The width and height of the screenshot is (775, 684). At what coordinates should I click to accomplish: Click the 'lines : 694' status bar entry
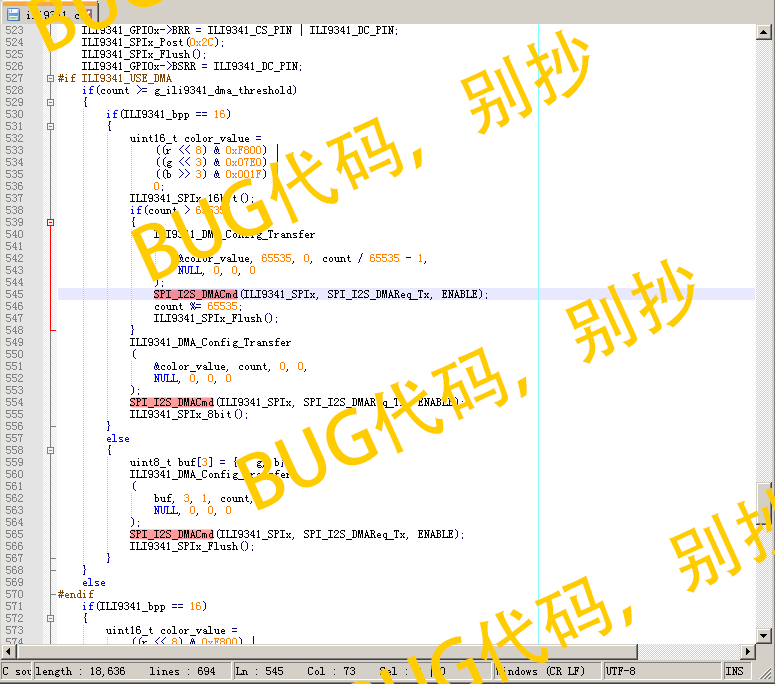click(x=182, y=671)
